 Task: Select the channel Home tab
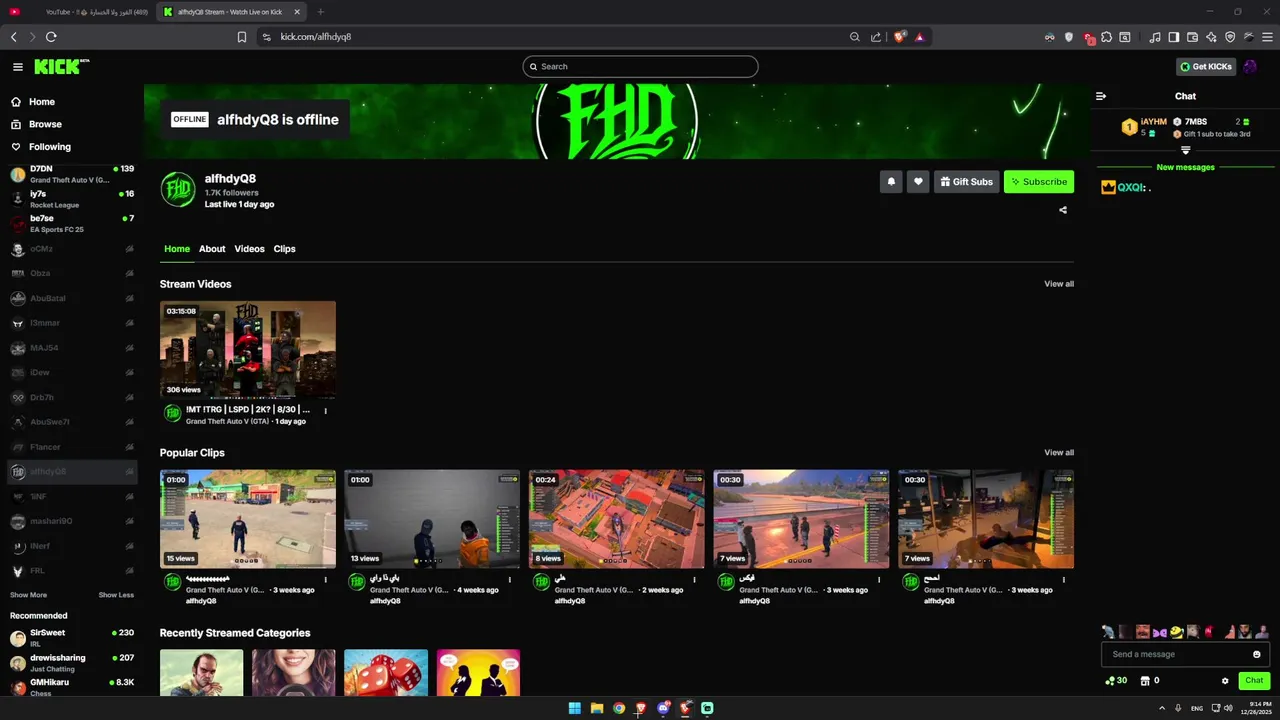tap(177, 249)
